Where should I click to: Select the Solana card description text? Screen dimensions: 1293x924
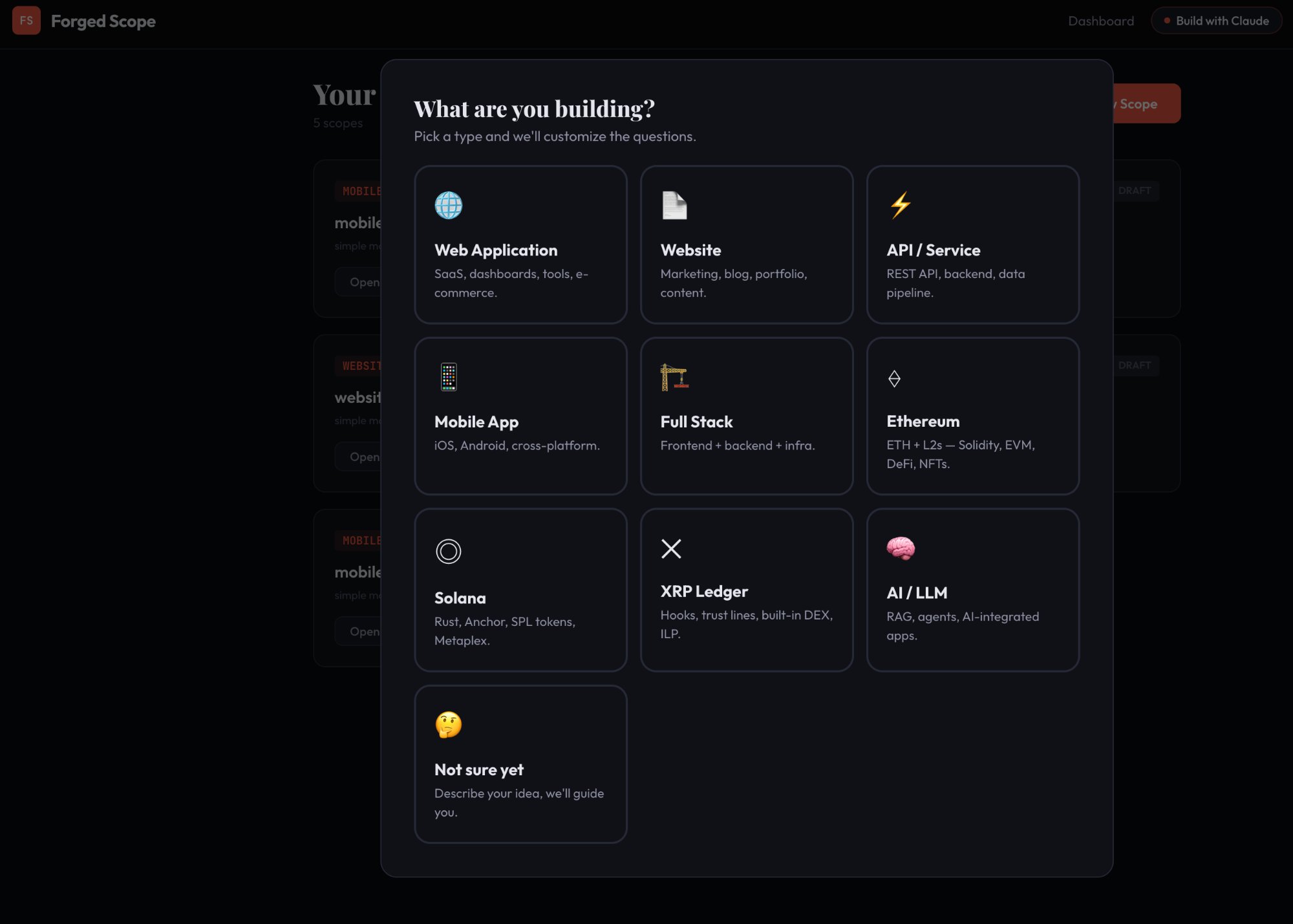pyautogui.click(x=504, y=630)
